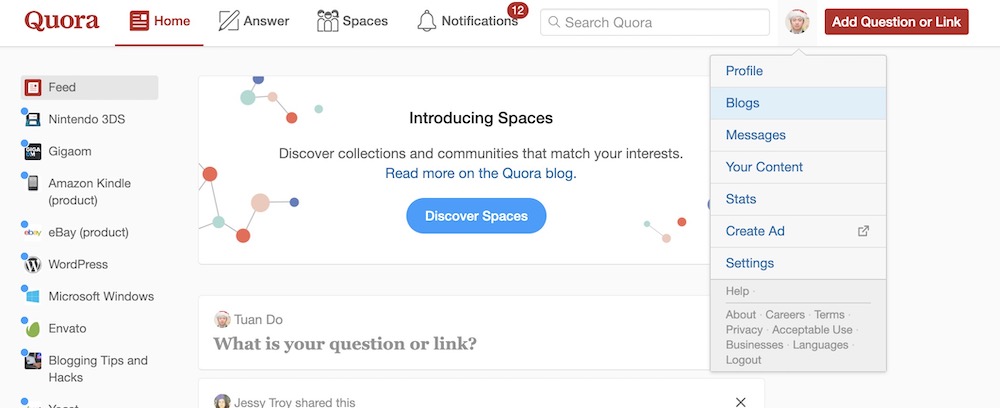The image size is (1000, 408).
Task: Open Read more on the Quora blog link
Action: [x=480, y=173]
